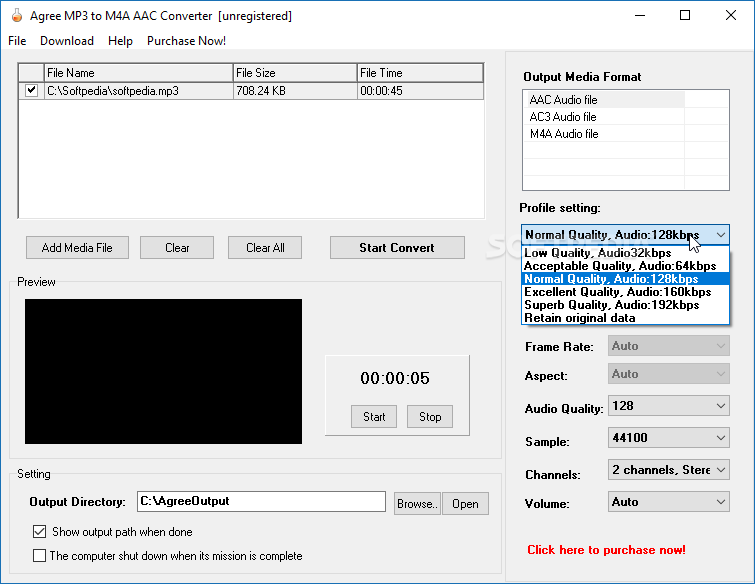Open the Download menu
This screenshot has height=584, width=755.
point(67,41)
